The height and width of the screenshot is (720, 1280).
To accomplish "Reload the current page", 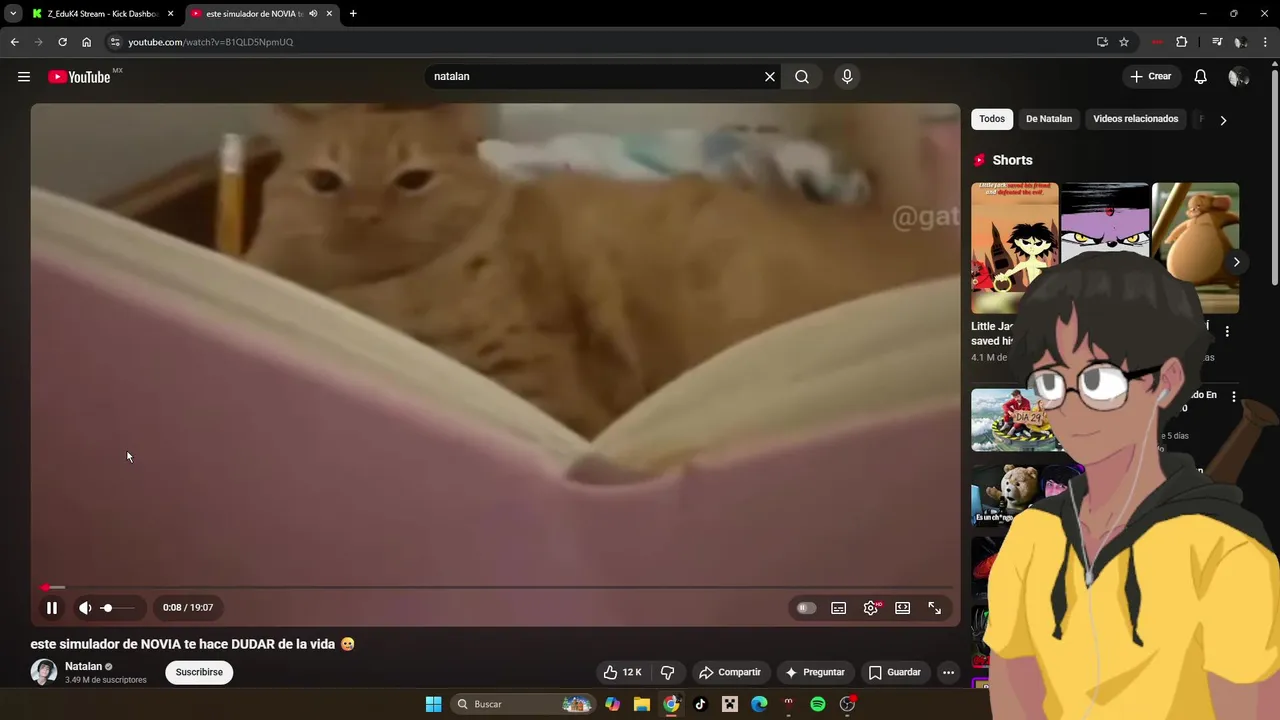I will (x=62, y=42).
